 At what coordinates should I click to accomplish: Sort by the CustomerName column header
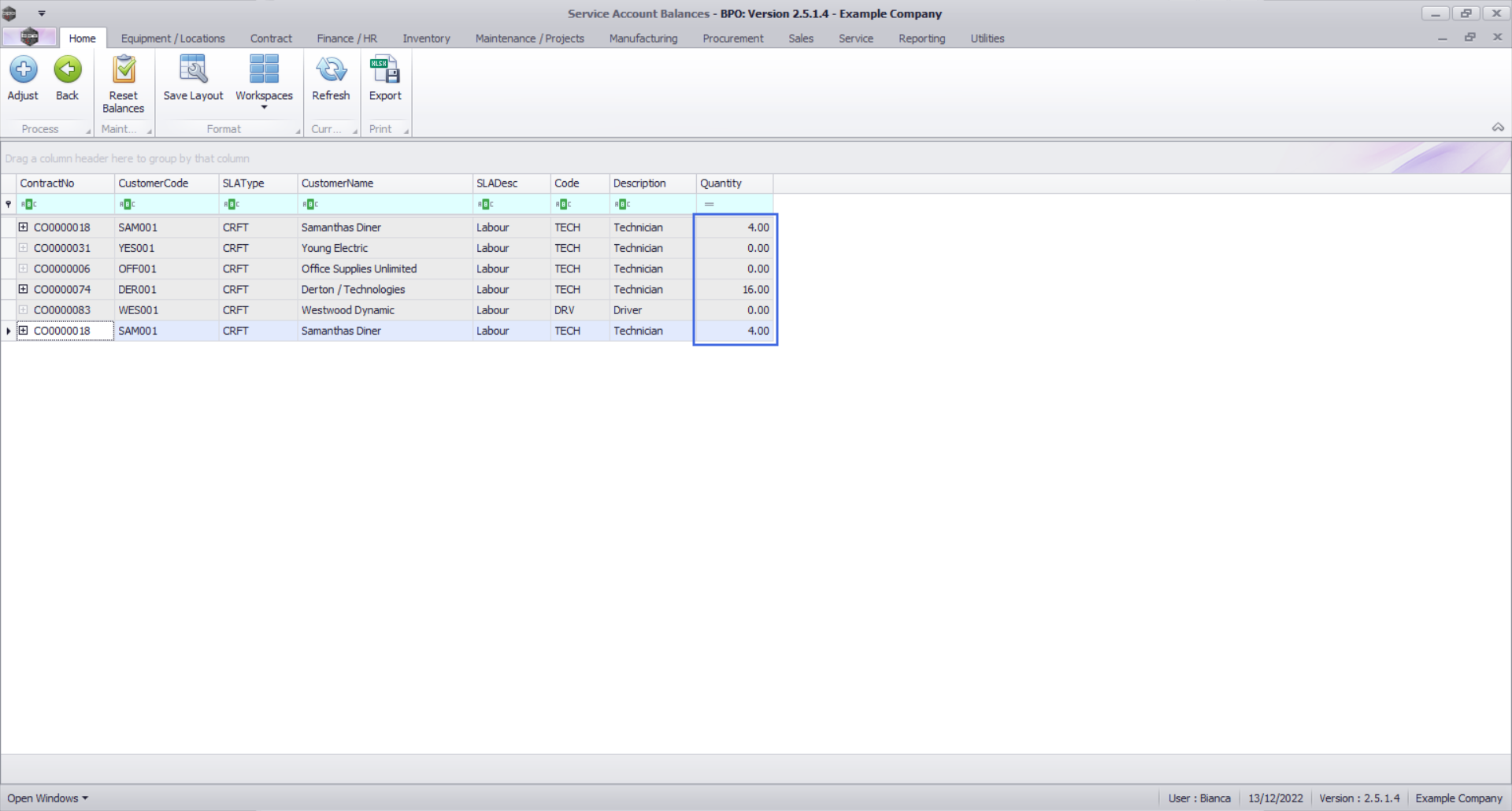tap(385, 183)
